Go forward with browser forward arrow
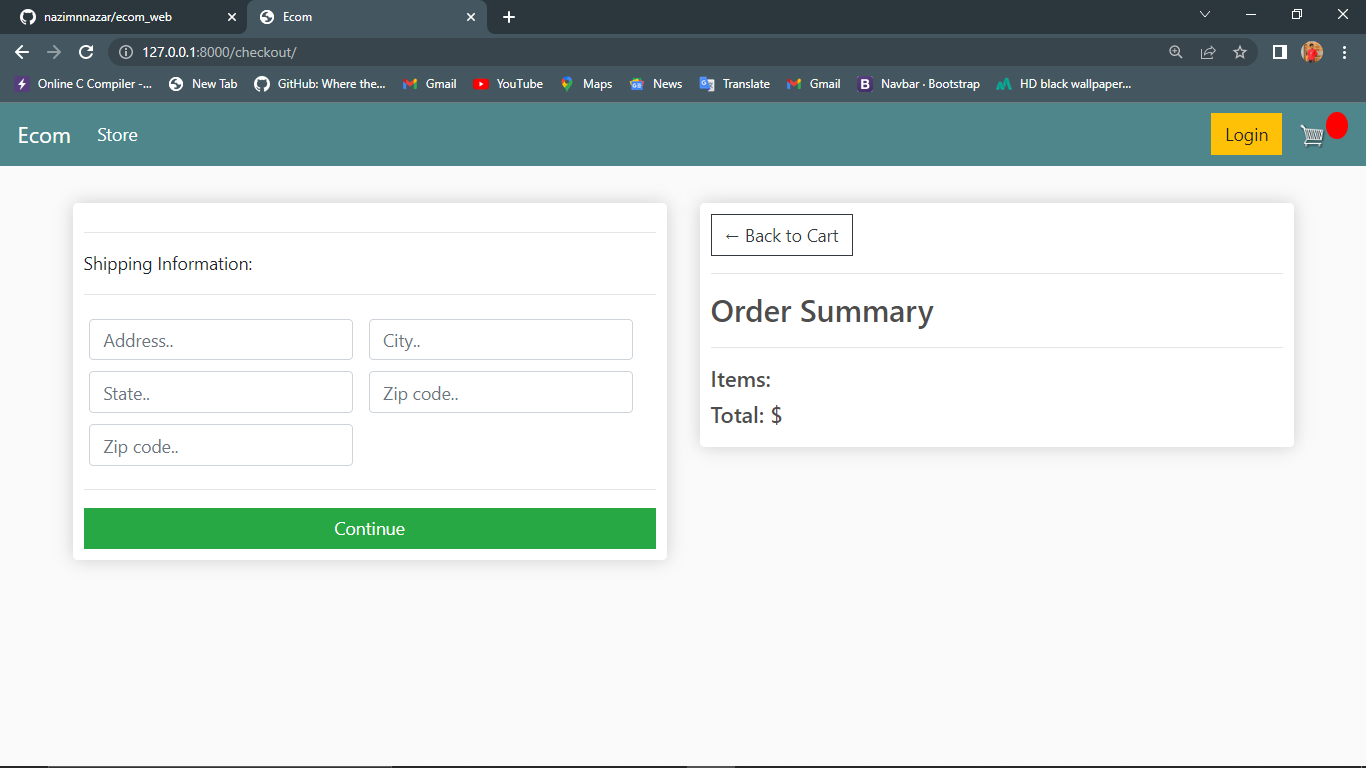 click(x=54, y=52)
